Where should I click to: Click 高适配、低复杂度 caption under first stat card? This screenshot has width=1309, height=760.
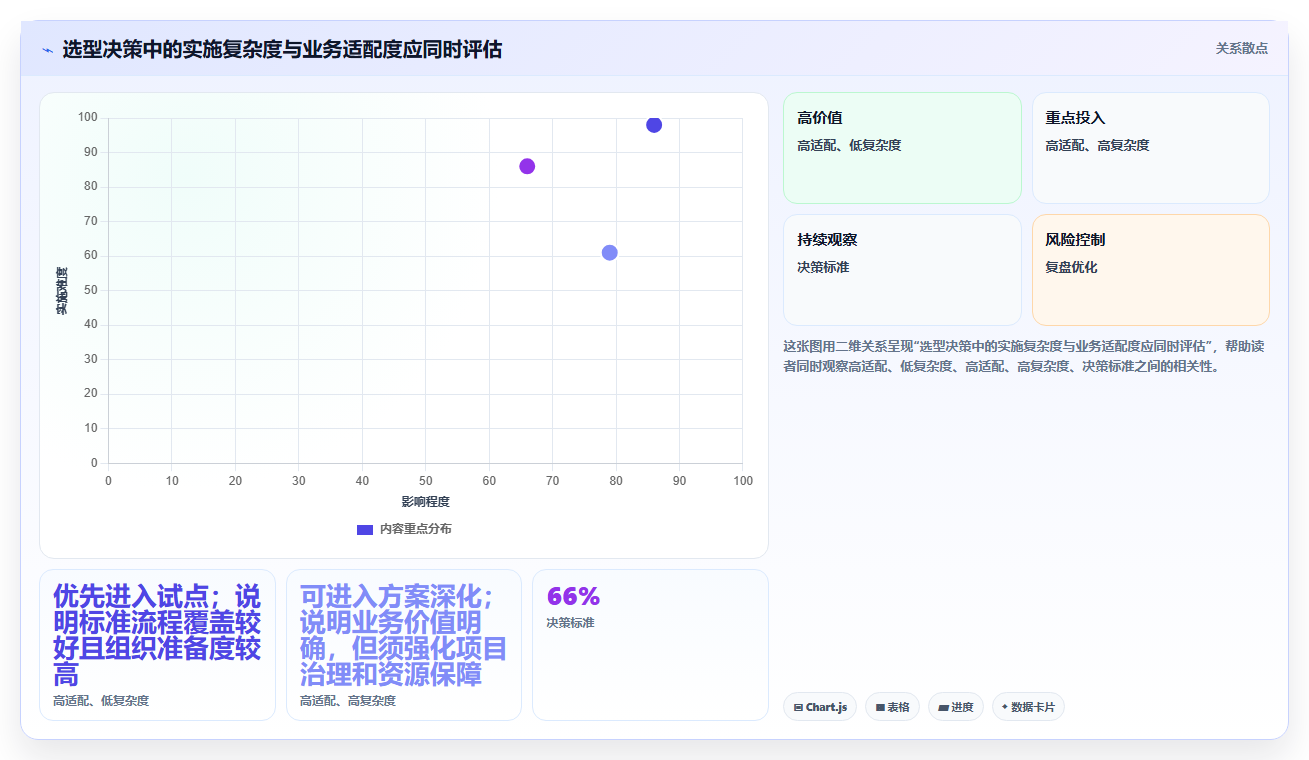coord(101,701)
